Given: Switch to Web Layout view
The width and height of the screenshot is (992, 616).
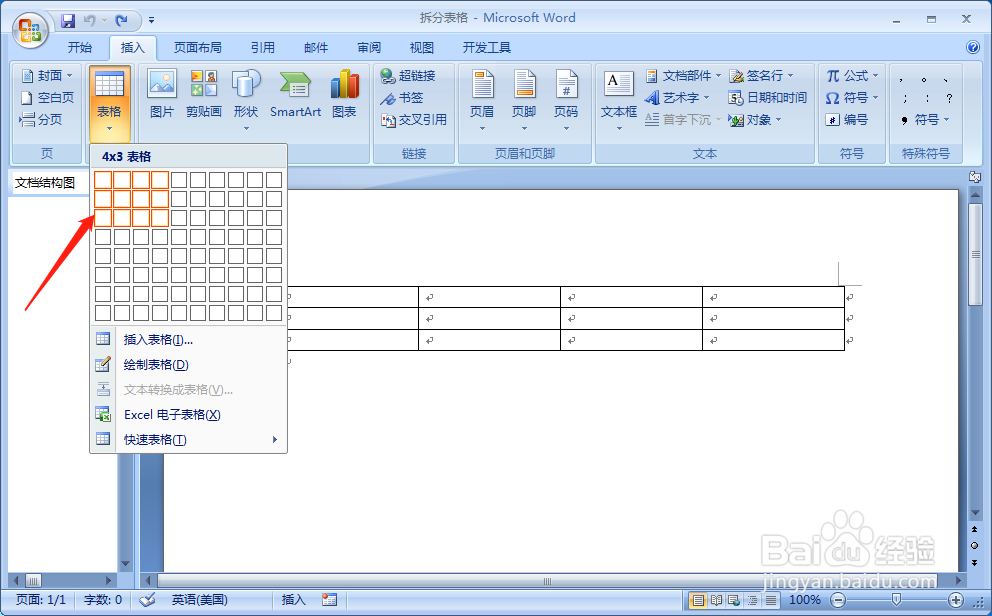Looking at the screenshot, I should click(734, 600).
